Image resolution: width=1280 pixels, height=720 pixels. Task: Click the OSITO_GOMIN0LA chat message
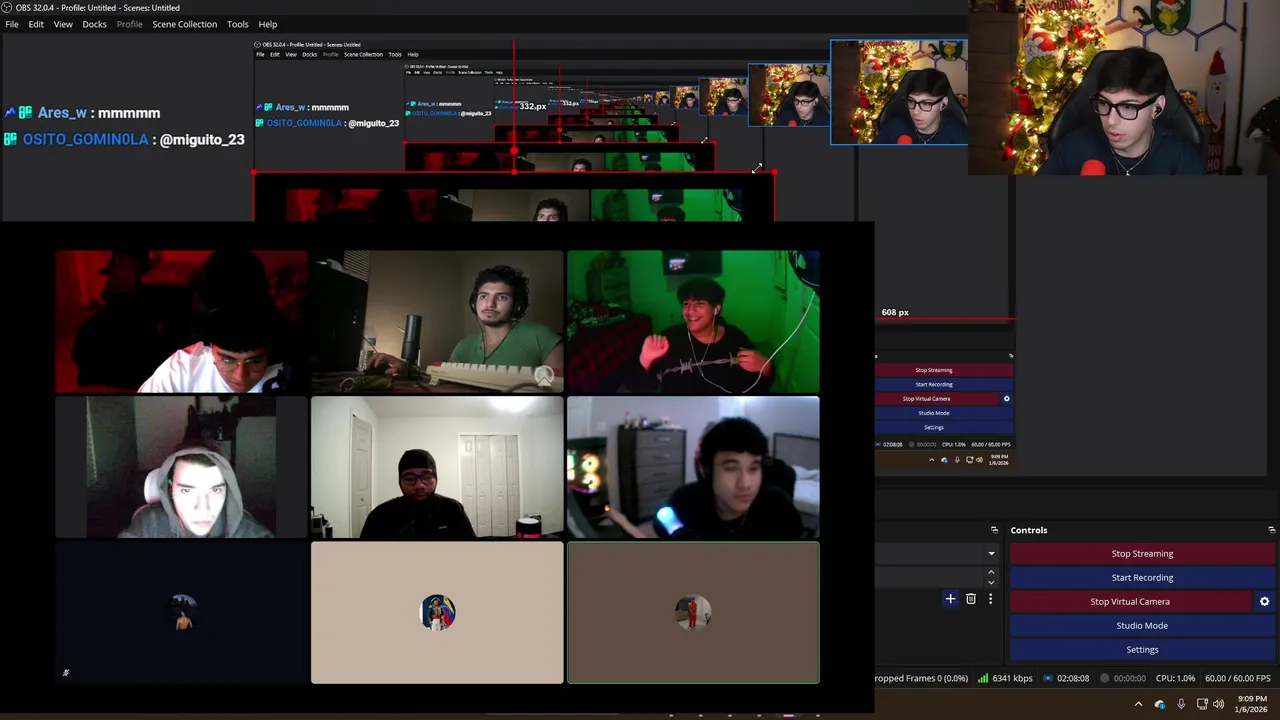124,140
